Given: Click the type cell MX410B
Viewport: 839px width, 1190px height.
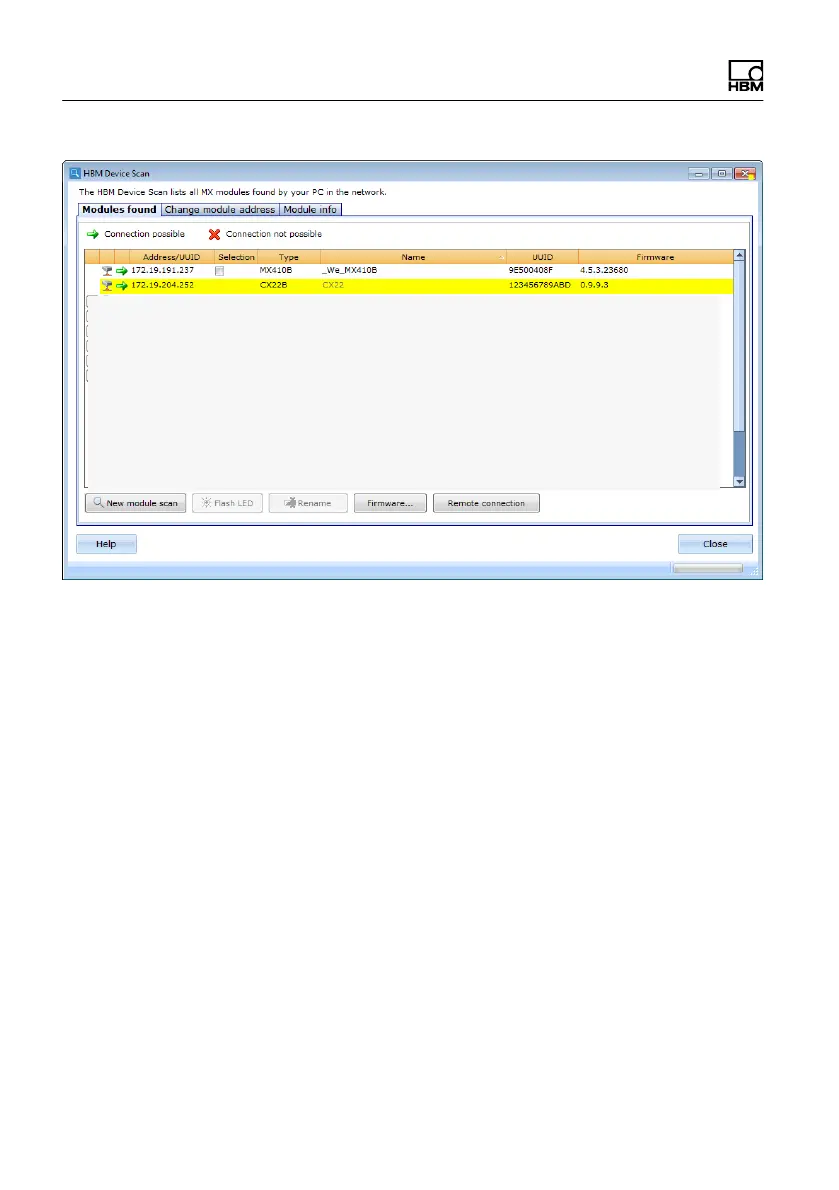Looking at the screenshot, I should pyautogui.click(x=275, y=270).
